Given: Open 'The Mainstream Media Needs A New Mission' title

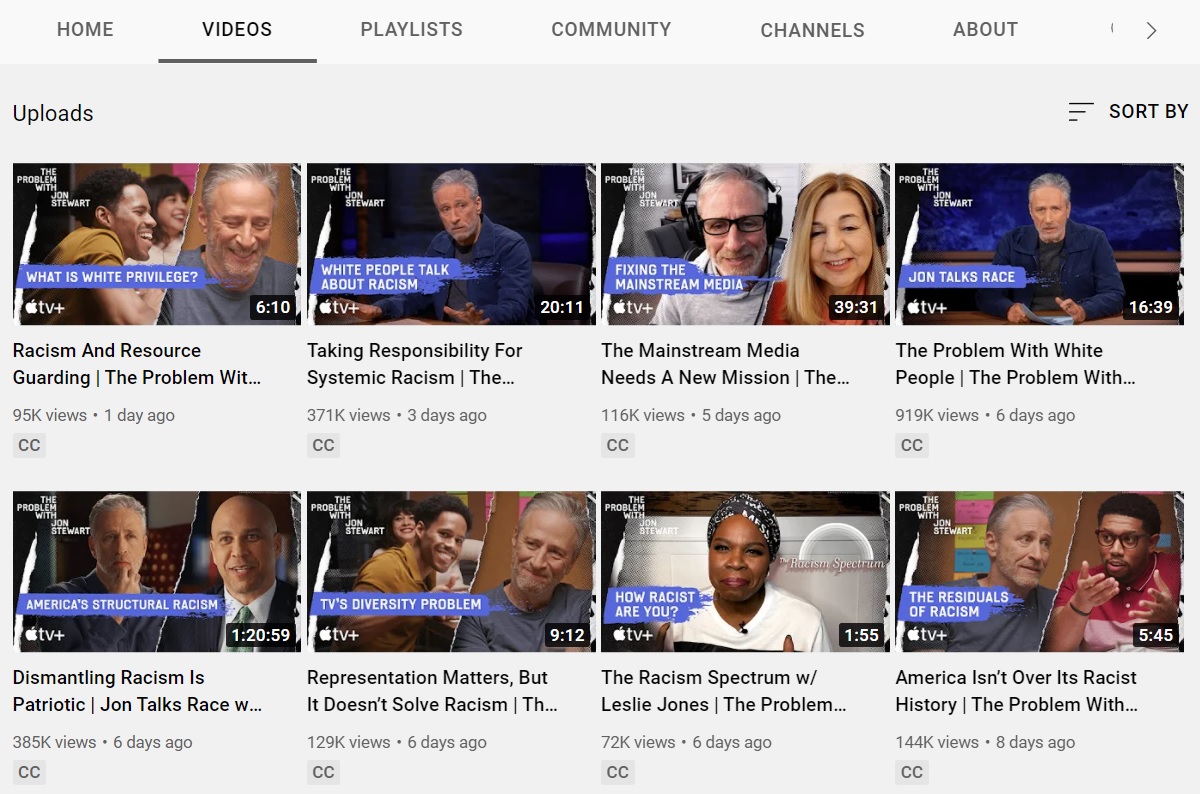Looking at the screenshot, I should (725, 364).
